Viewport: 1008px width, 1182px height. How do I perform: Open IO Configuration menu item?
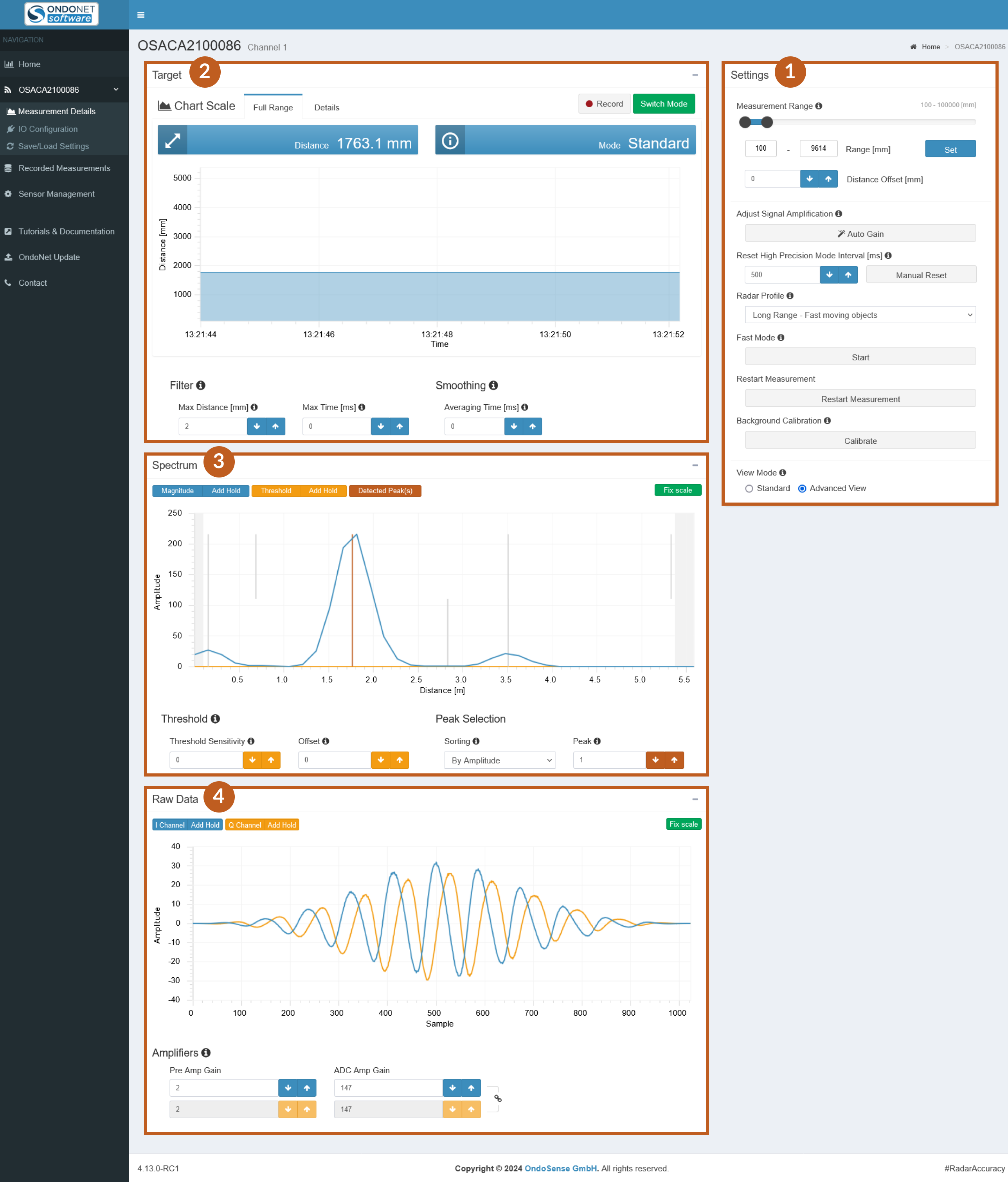pos(48,129)
